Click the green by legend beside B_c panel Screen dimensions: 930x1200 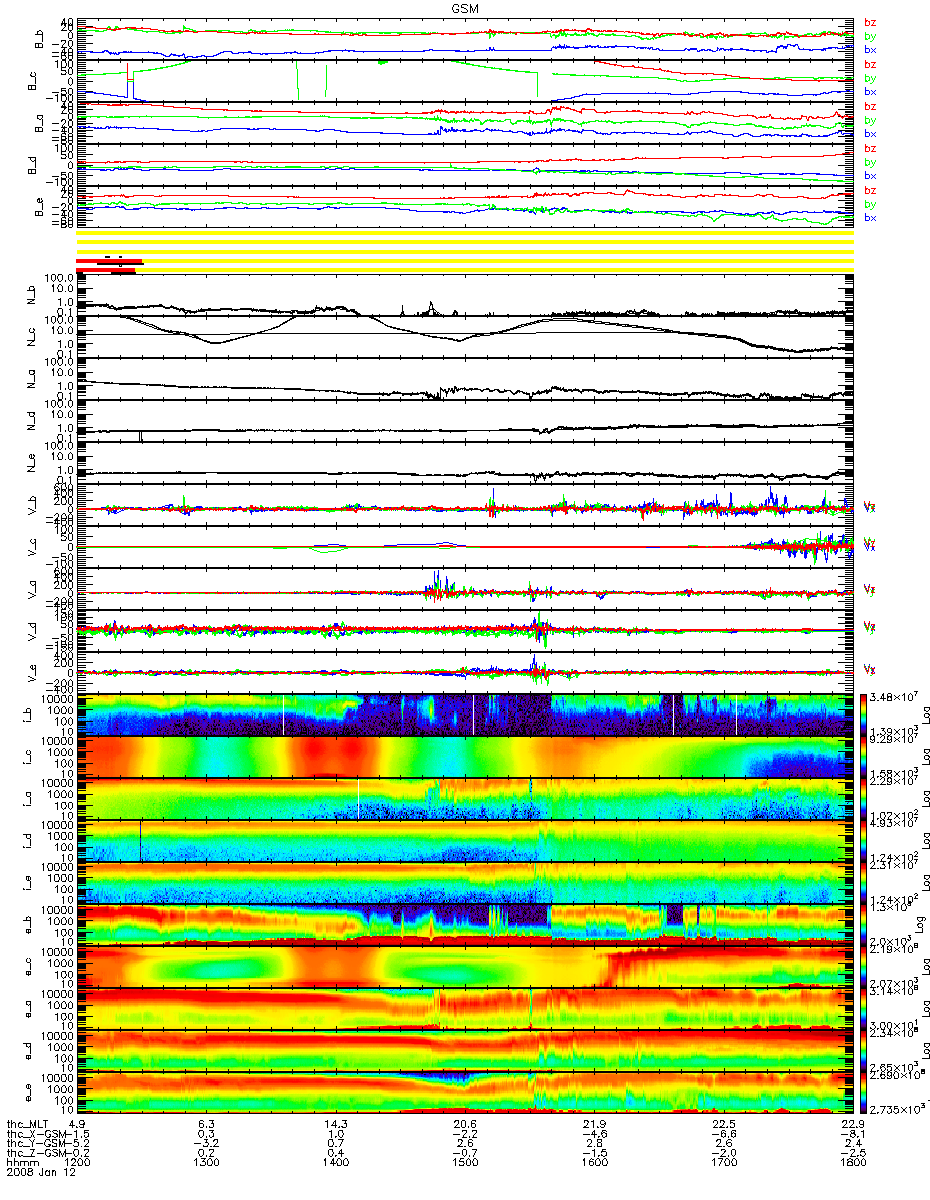[870, 78]
